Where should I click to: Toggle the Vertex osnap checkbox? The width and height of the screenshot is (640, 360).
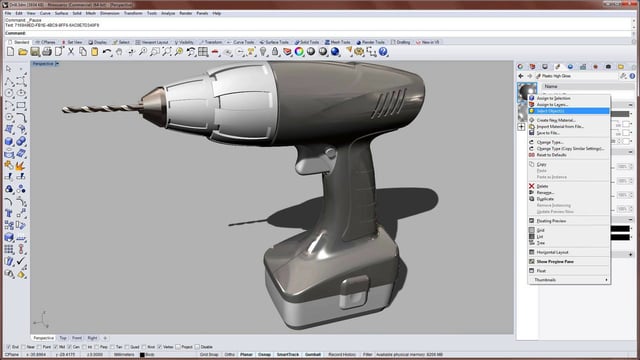tap(160, 347)
